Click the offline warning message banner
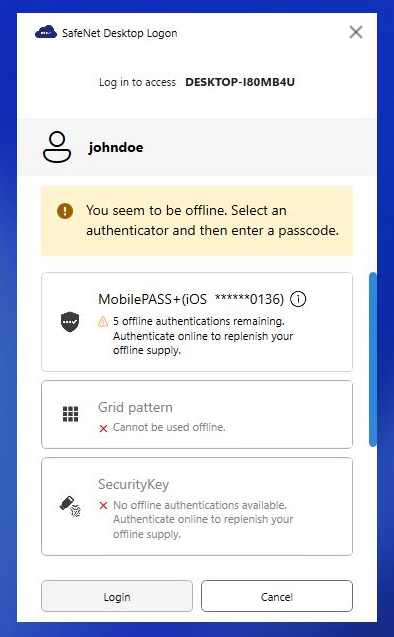This screenshot has height=637, width=394. (x=197, y=221)
